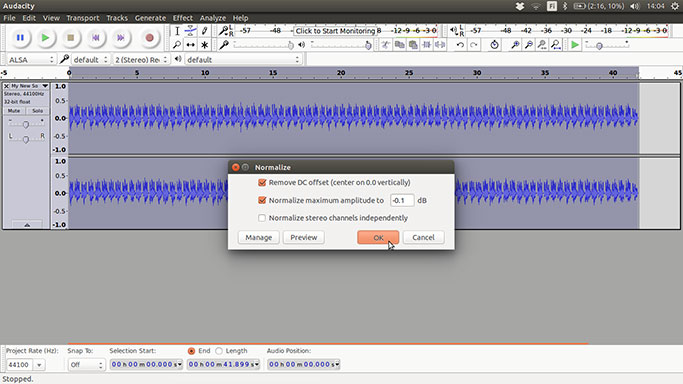Click the Zoom Out toolbar icon
The width and height of the screenshot is (683, 384).
coord(528,45)
